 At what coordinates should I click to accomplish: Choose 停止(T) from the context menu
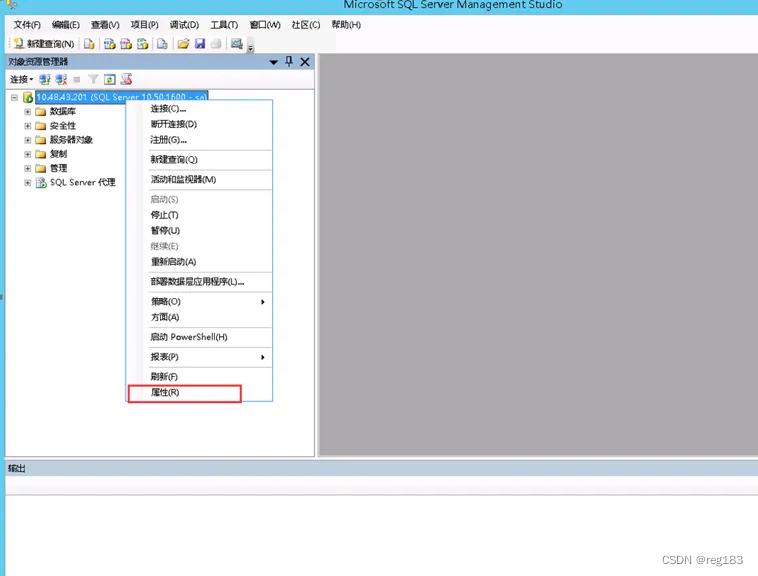(199, 215)
